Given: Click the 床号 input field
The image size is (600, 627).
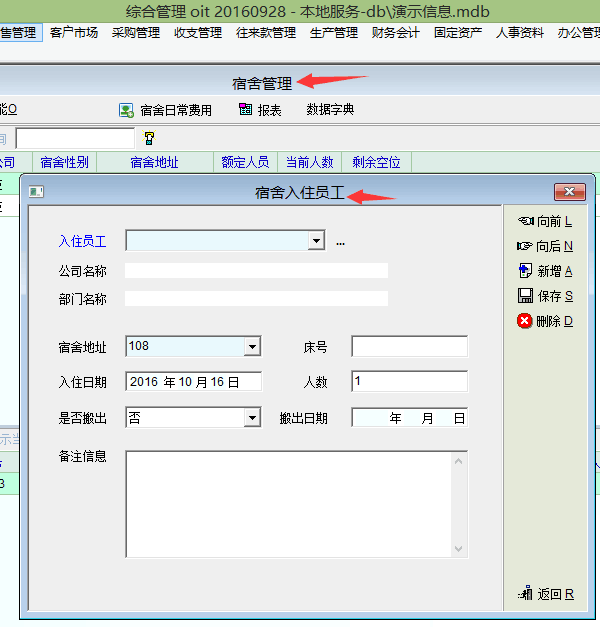Looking at the screenshot, I should 409,347.
